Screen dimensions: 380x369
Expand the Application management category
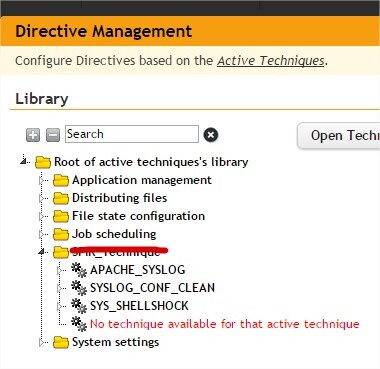click(42, 180)
